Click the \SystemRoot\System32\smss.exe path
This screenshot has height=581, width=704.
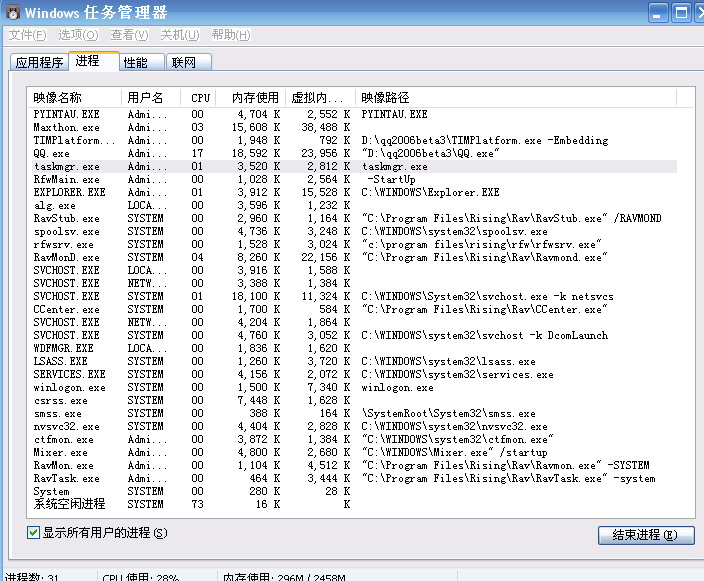point(449,414)
